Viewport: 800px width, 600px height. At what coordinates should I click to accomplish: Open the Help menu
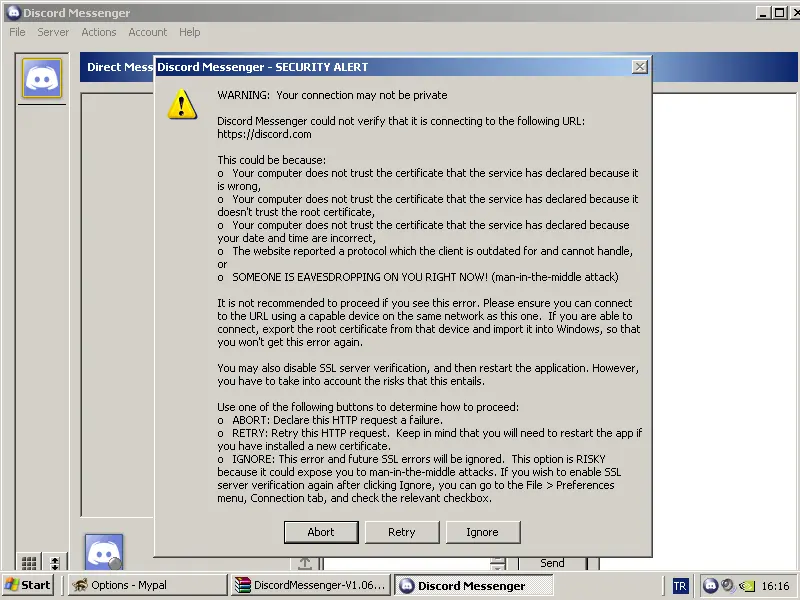(x=189, y=32)
